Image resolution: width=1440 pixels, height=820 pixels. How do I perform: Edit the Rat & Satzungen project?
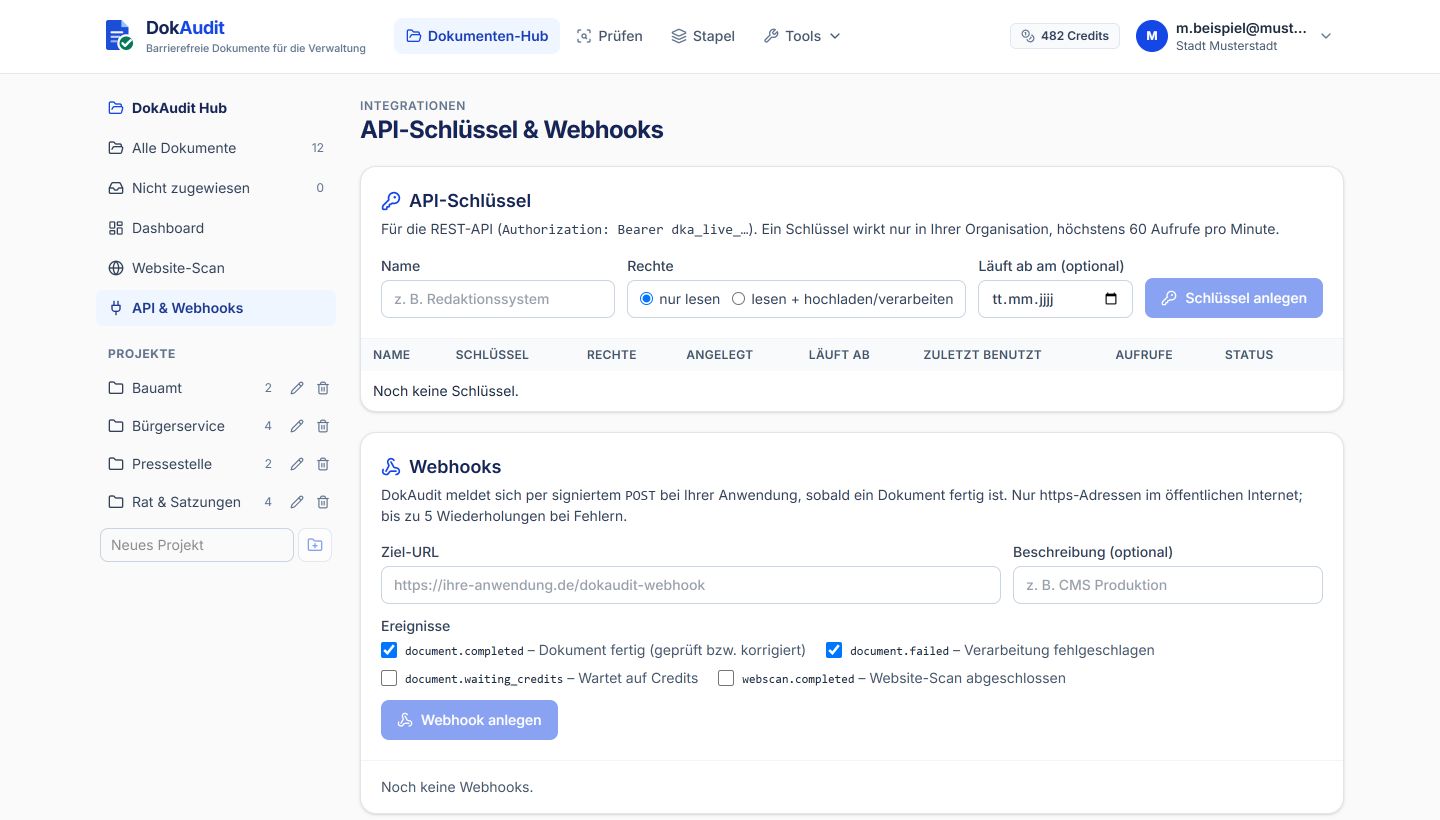click(x=297, y=502)
